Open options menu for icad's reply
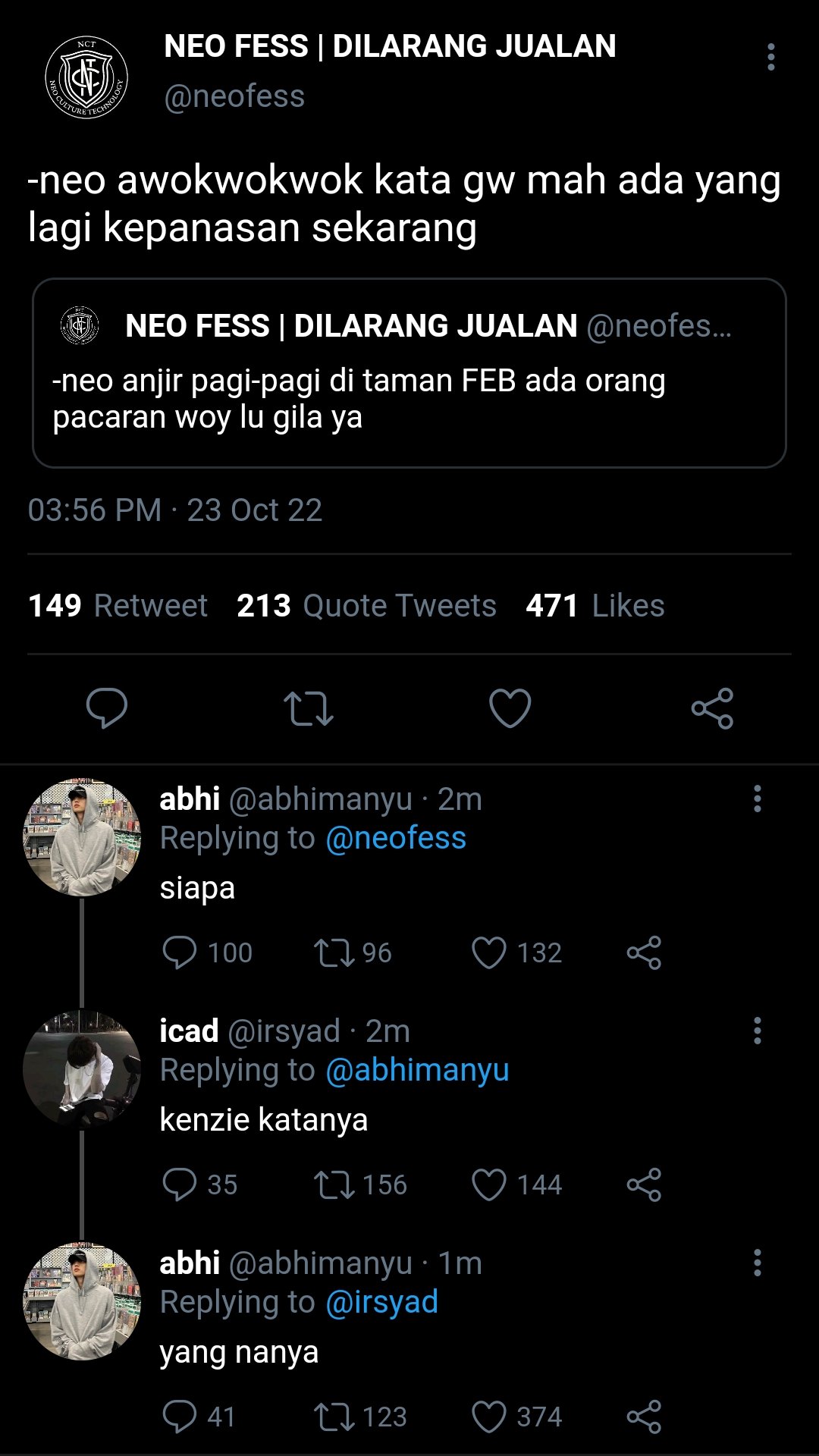Screen dimensions: 819x1456 (x=757, y=1031)
